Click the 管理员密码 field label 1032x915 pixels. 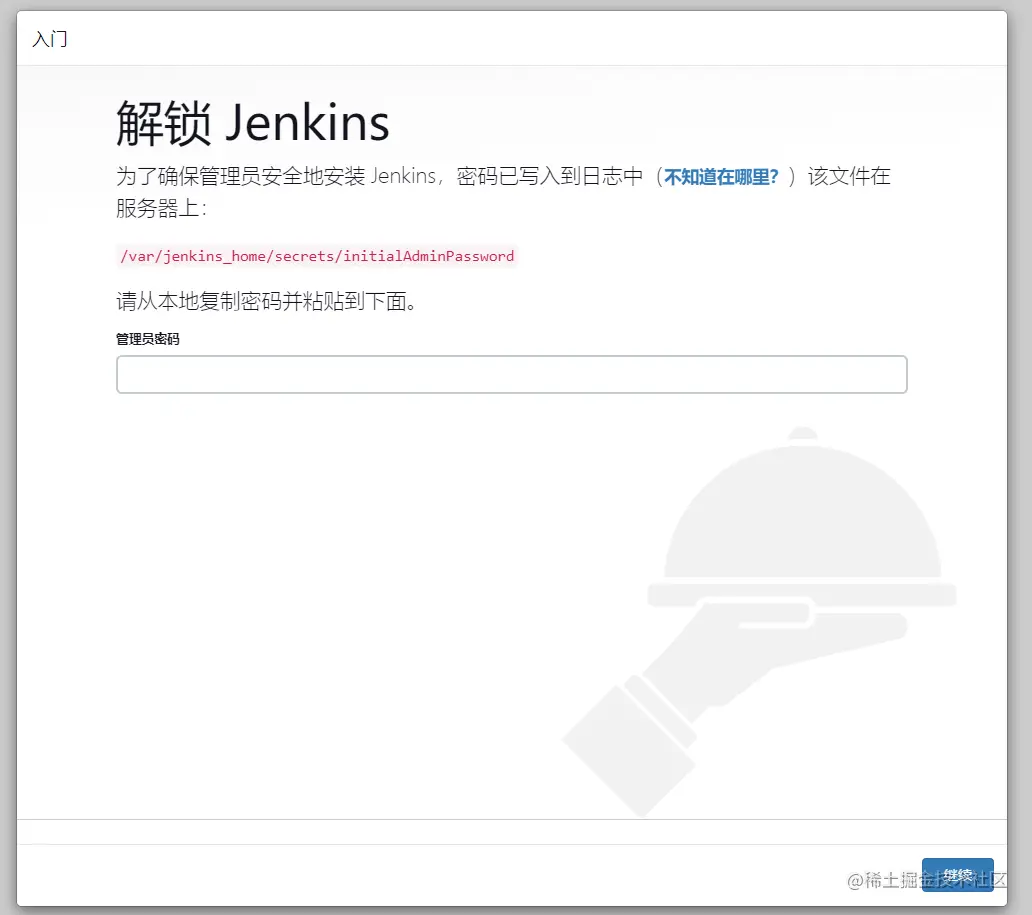(147, 339)
